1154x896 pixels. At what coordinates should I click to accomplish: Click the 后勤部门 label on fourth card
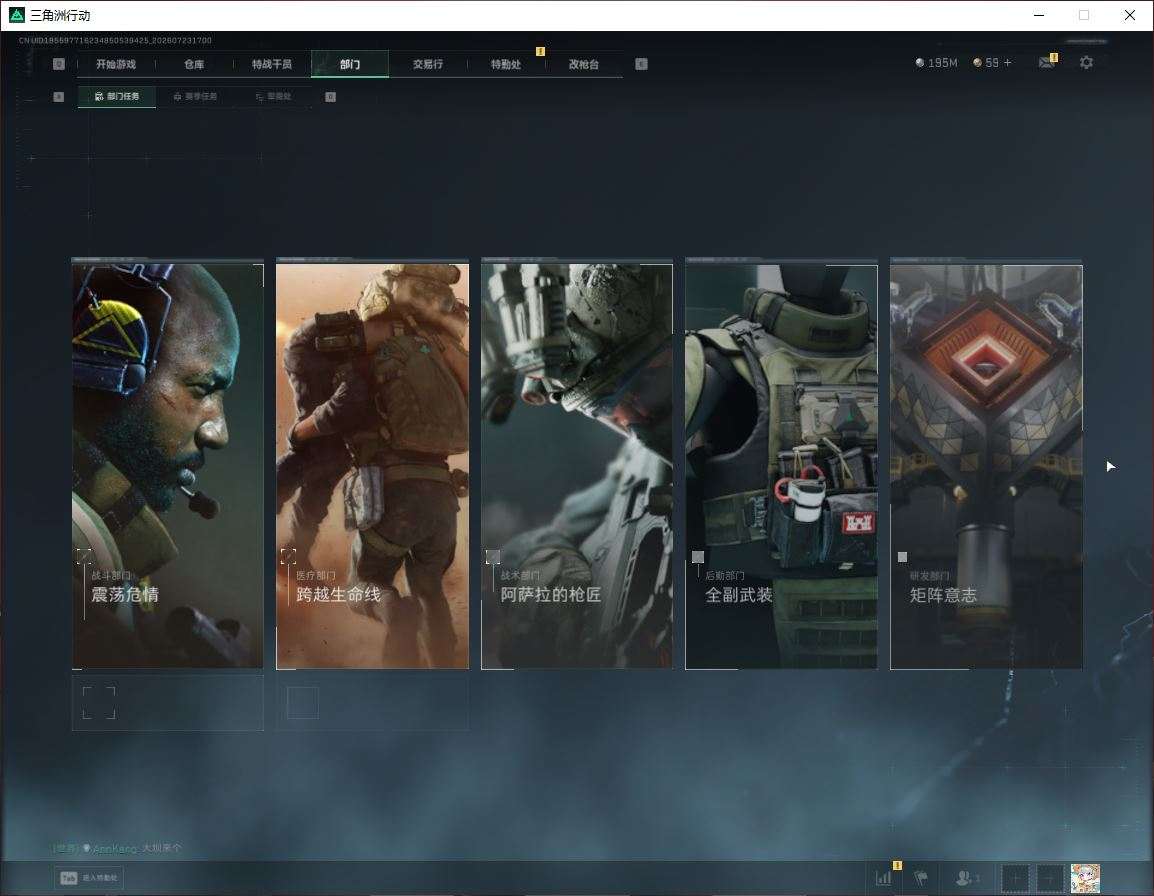click(725, 576)
